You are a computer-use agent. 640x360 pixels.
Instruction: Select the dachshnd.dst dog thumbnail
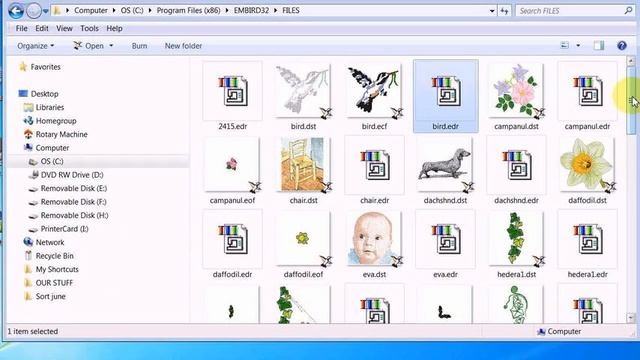445,165
